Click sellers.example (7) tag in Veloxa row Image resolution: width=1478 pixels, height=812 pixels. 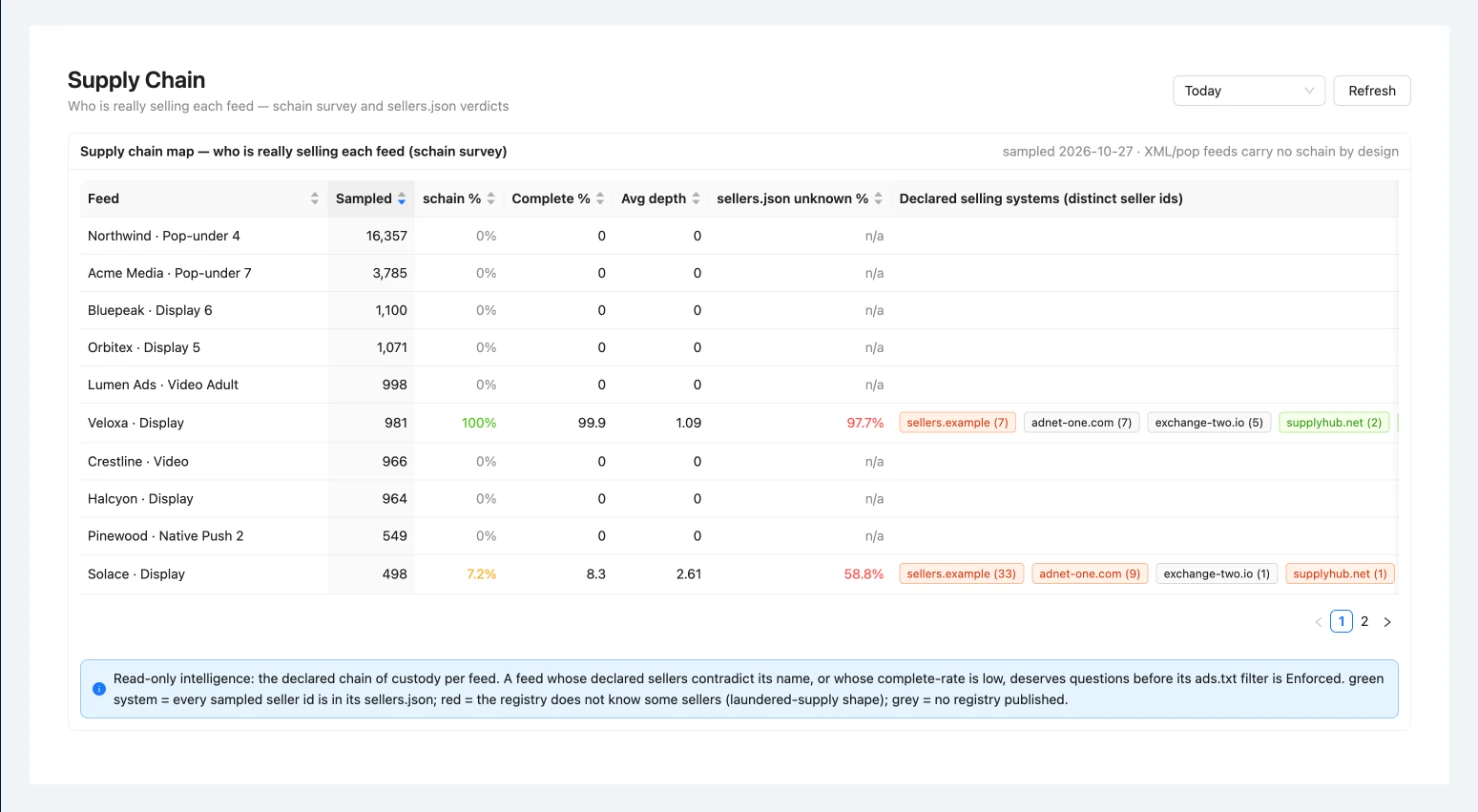[x=958, y=423]
